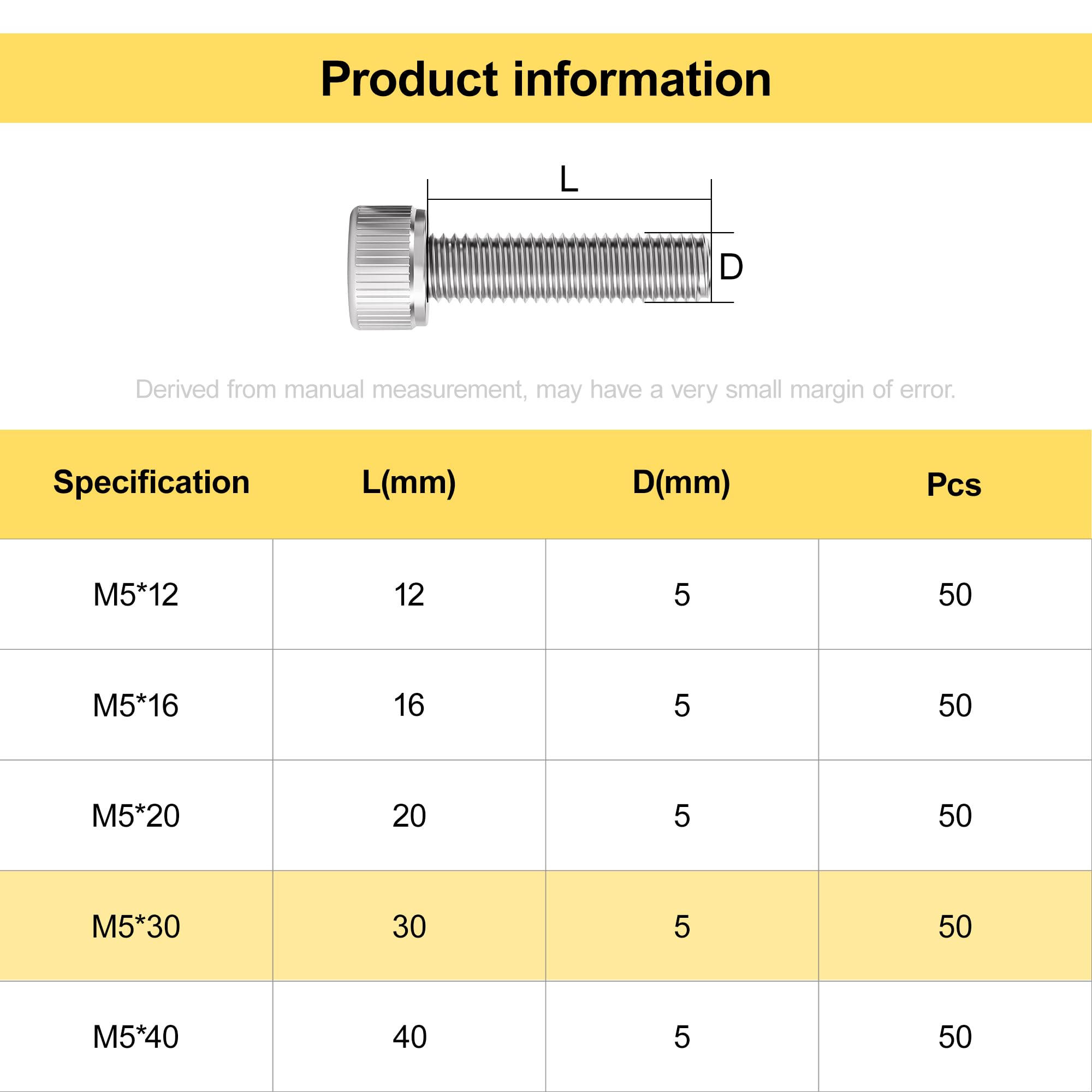The image size is (1092, 1092).
Task: Click the length value 40 cell
Action: [x=409, y=1037]
